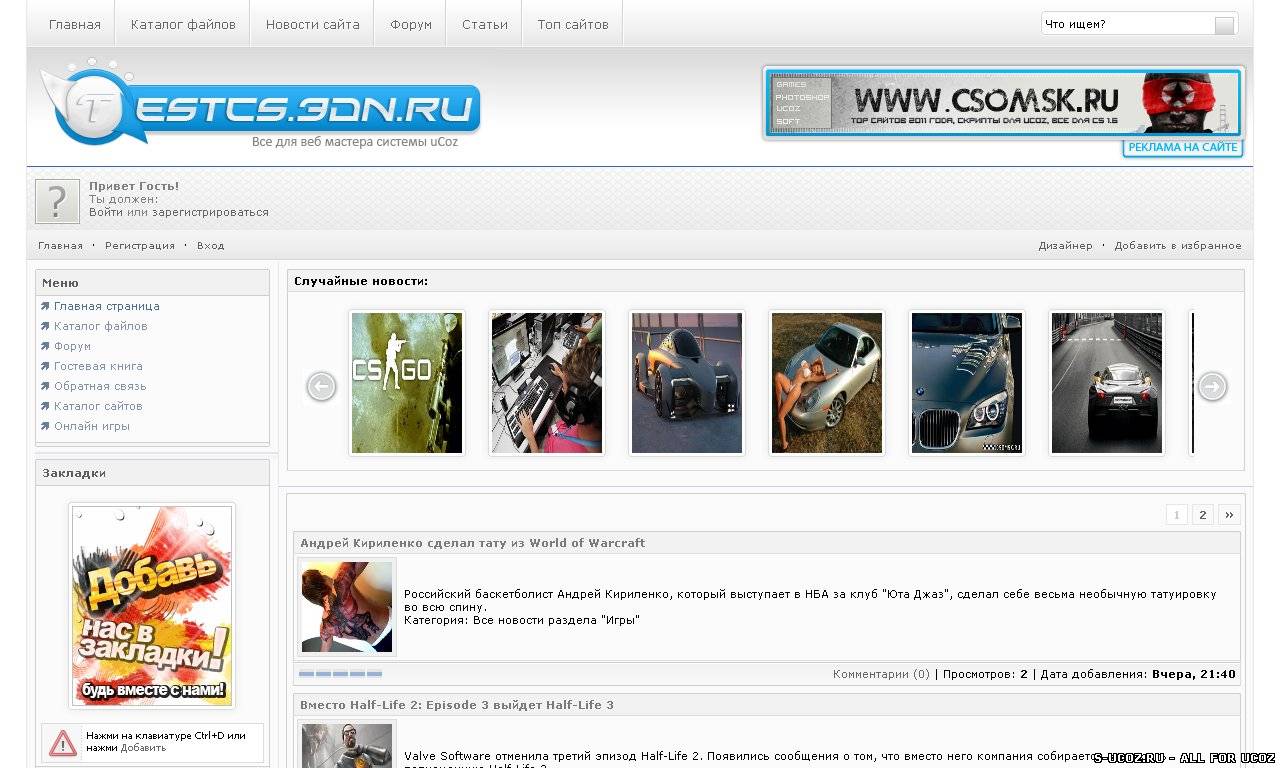This screenshot has width=1280, height=768.
Task: Click the Добавить bookmark link
Action: (x=144, y=748)
